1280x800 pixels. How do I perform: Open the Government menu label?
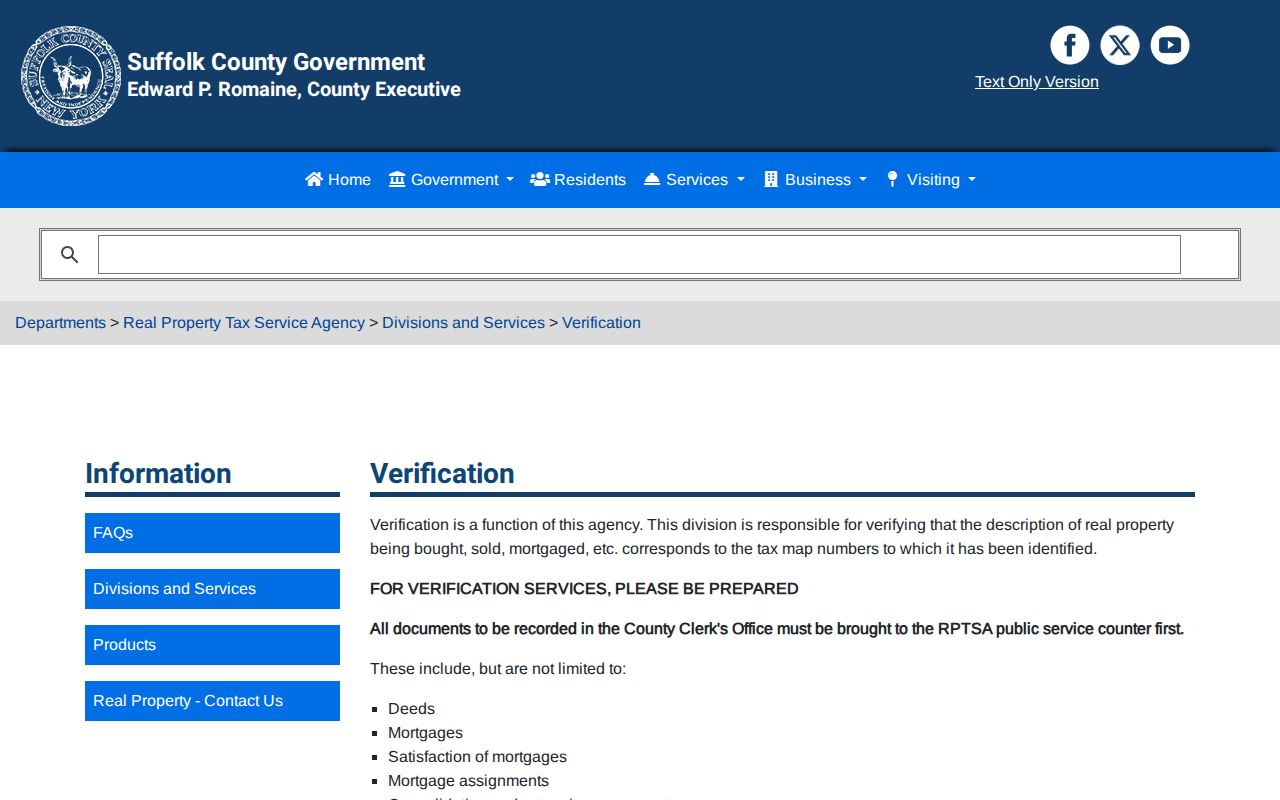coord(455,180)
